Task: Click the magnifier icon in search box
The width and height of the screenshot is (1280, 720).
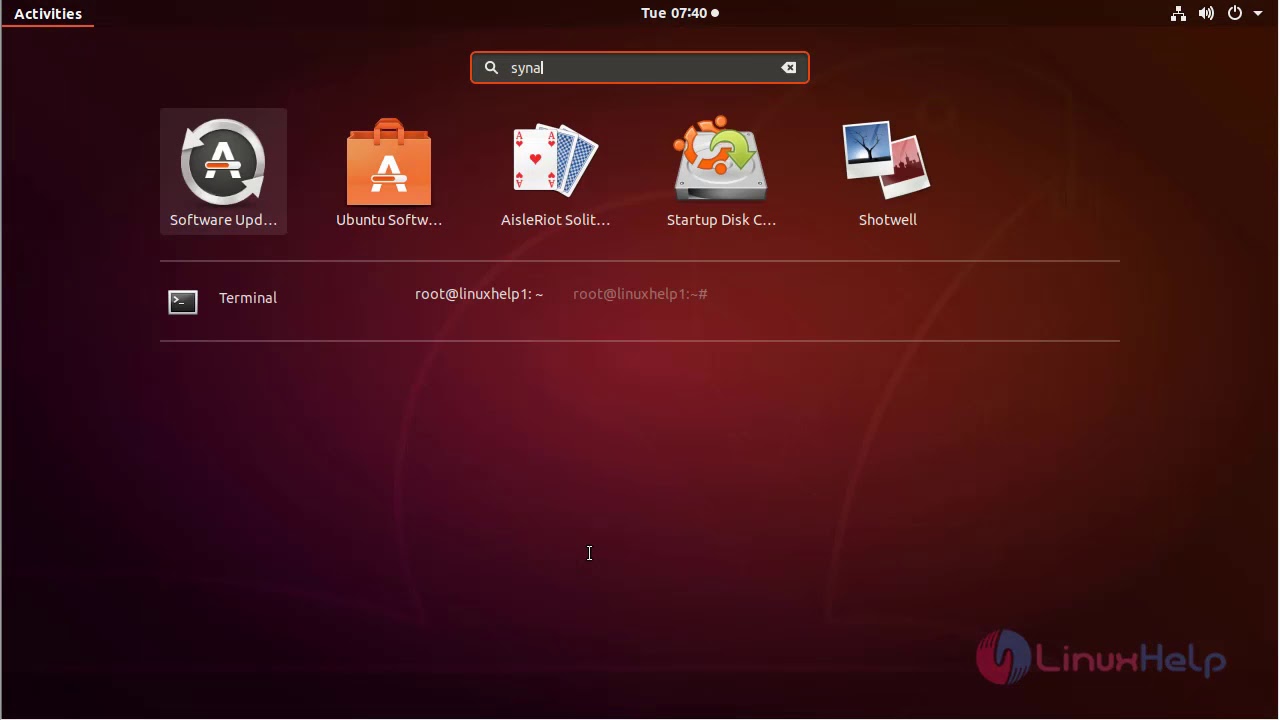Action: [491, 68]
